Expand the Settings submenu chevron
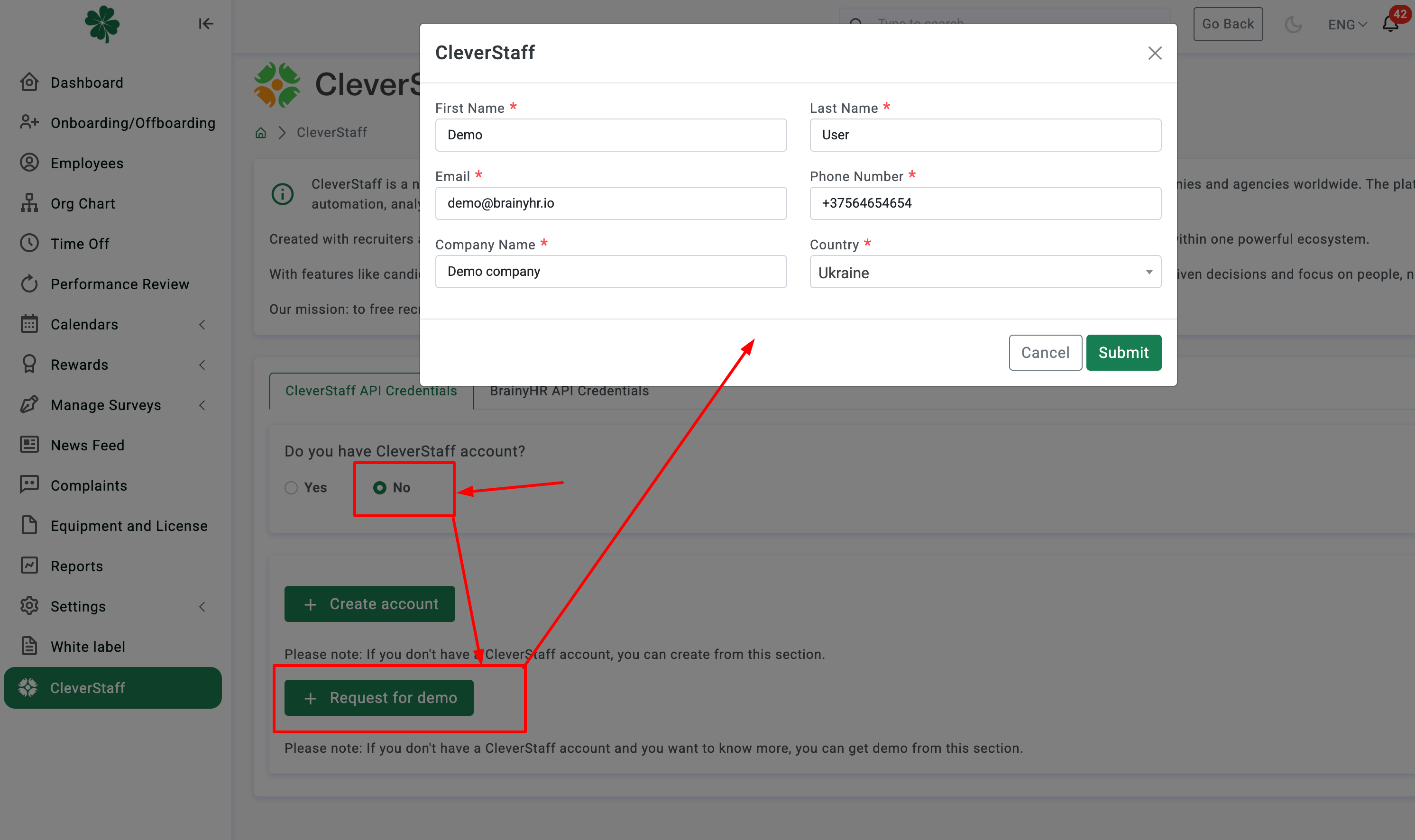 tap(202, 606)
